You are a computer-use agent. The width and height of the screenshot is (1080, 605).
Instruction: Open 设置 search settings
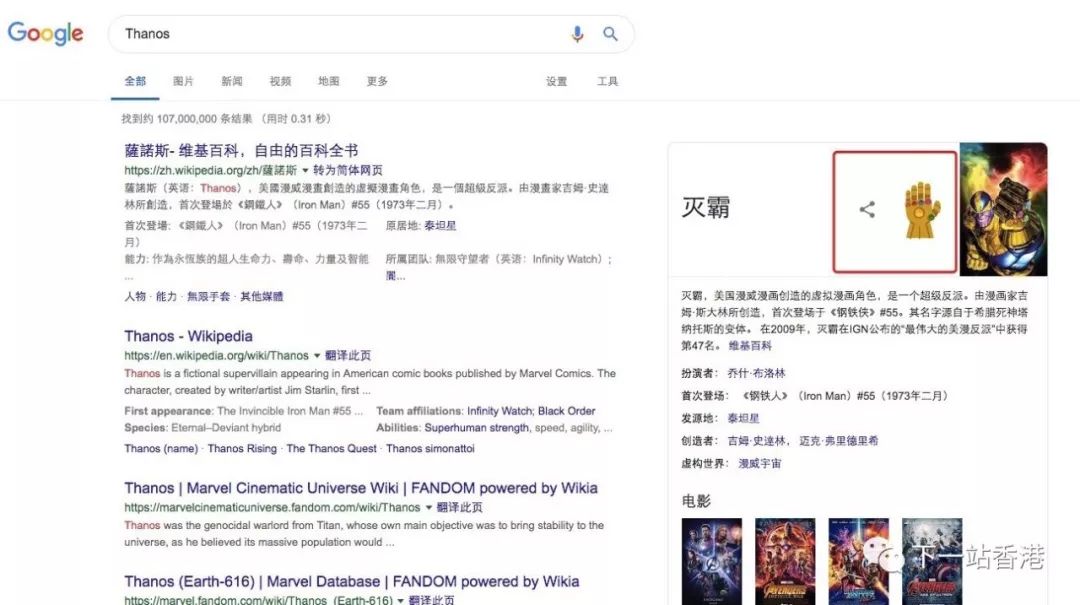[557, 81]
